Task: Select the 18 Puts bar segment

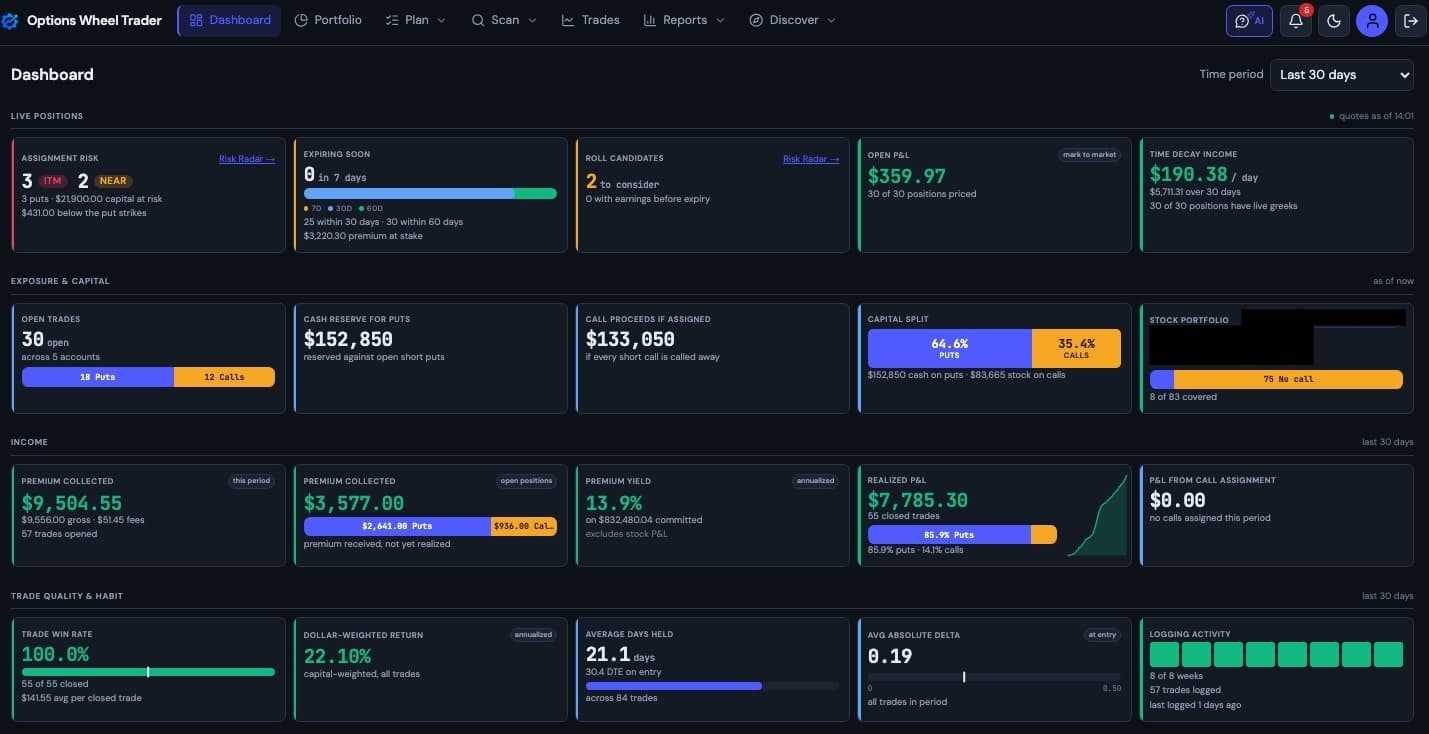Action: tap(98, 377)
